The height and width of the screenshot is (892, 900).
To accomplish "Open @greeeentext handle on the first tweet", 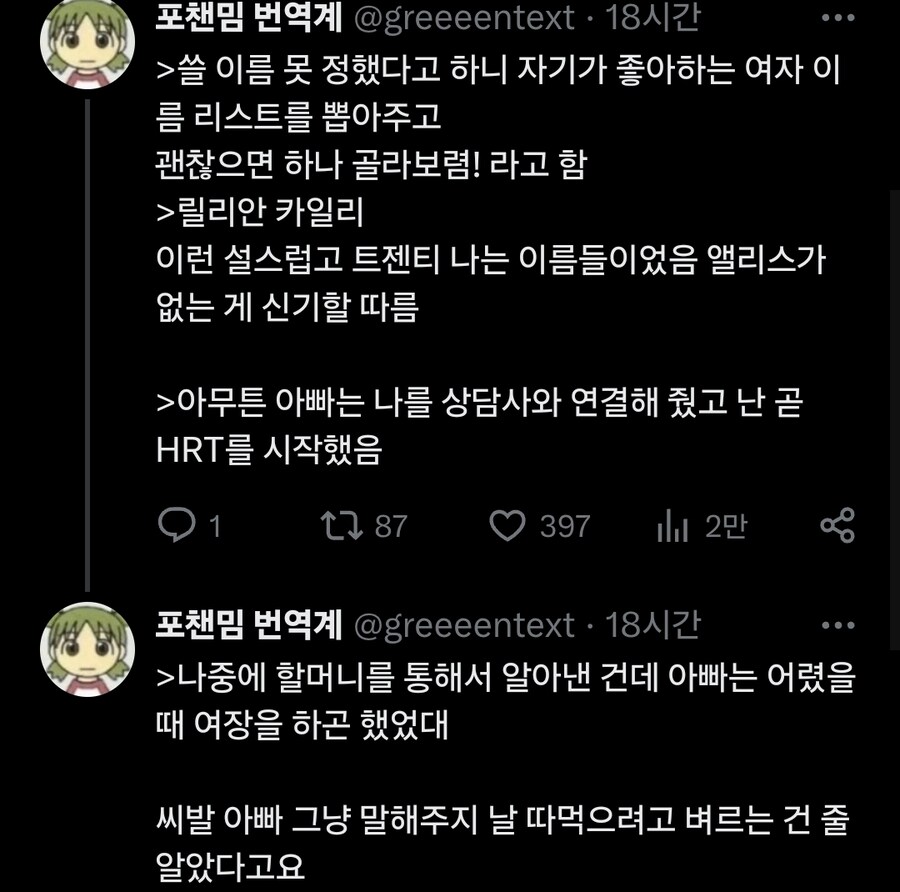I will coord(465,18).
